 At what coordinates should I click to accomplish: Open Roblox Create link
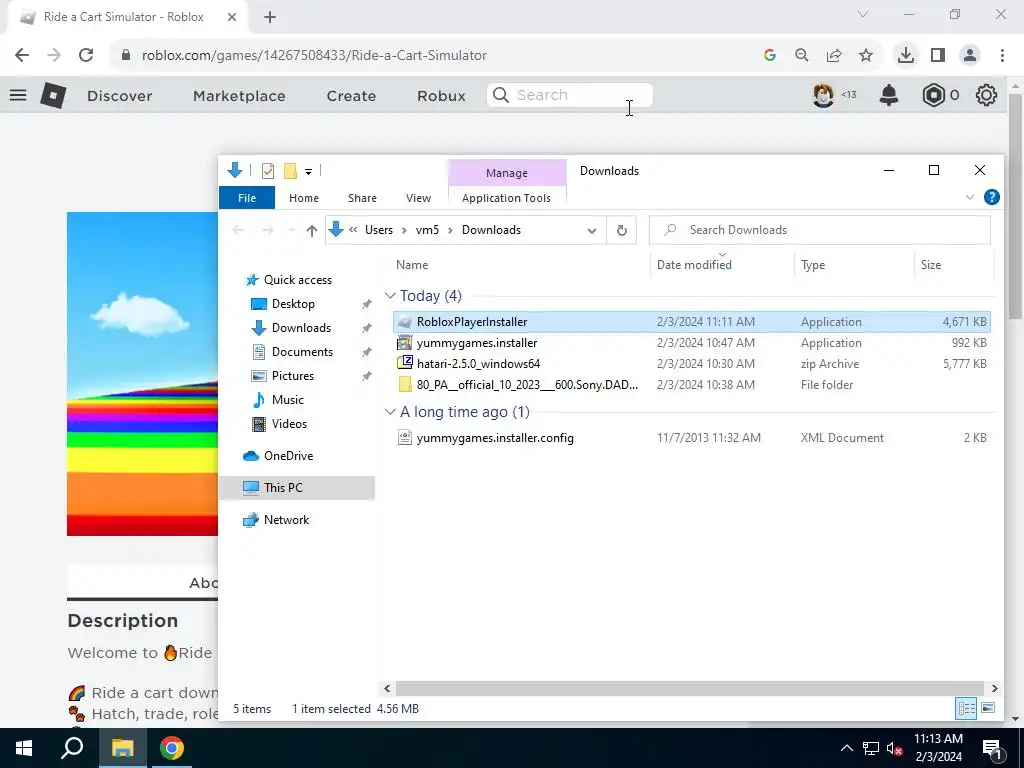click(x=351, y=96)
